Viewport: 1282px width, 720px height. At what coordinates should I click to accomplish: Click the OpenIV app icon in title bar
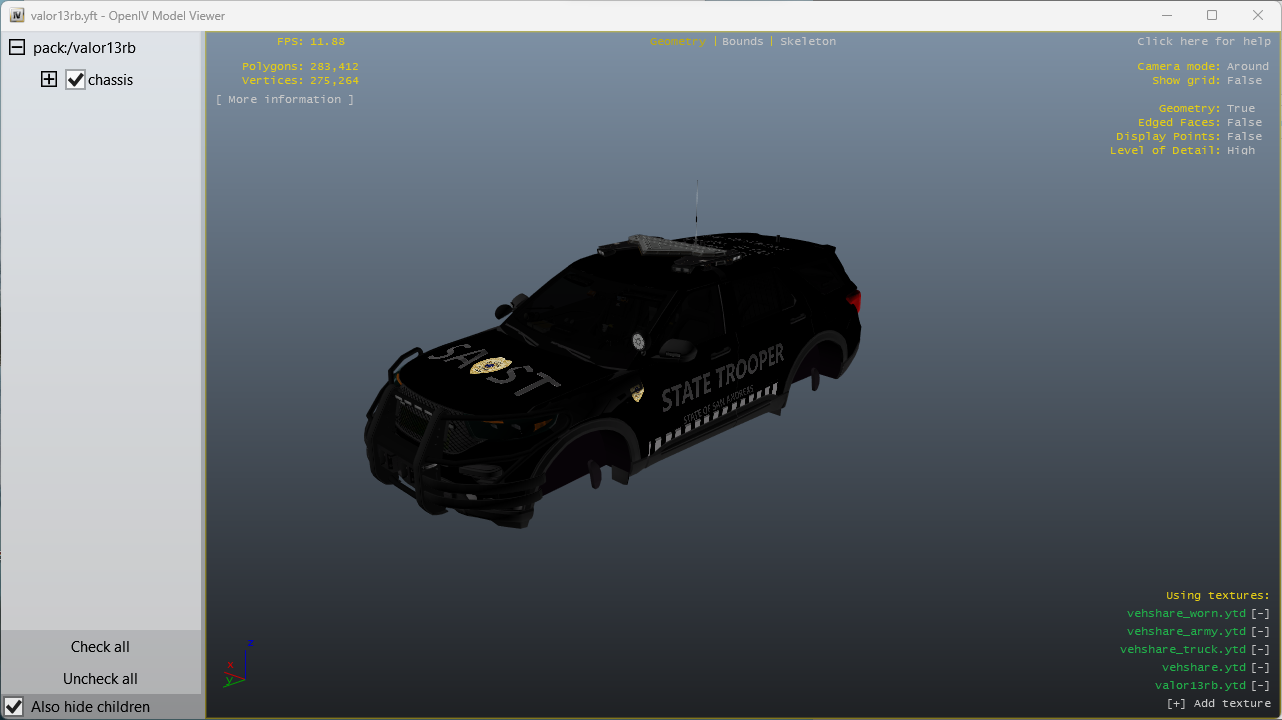pos(16,15)
